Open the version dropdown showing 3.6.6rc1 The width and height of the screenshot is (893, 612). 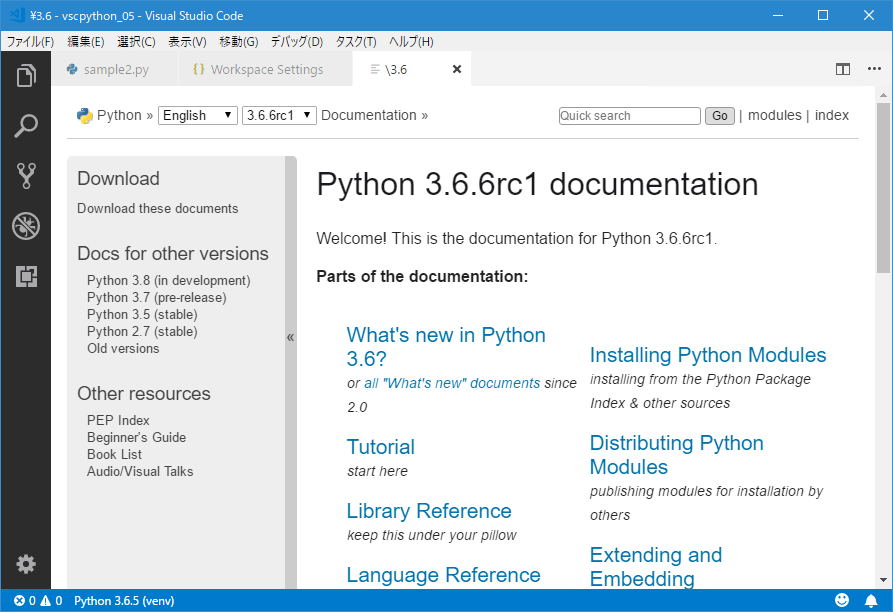(x=278, y=114)
